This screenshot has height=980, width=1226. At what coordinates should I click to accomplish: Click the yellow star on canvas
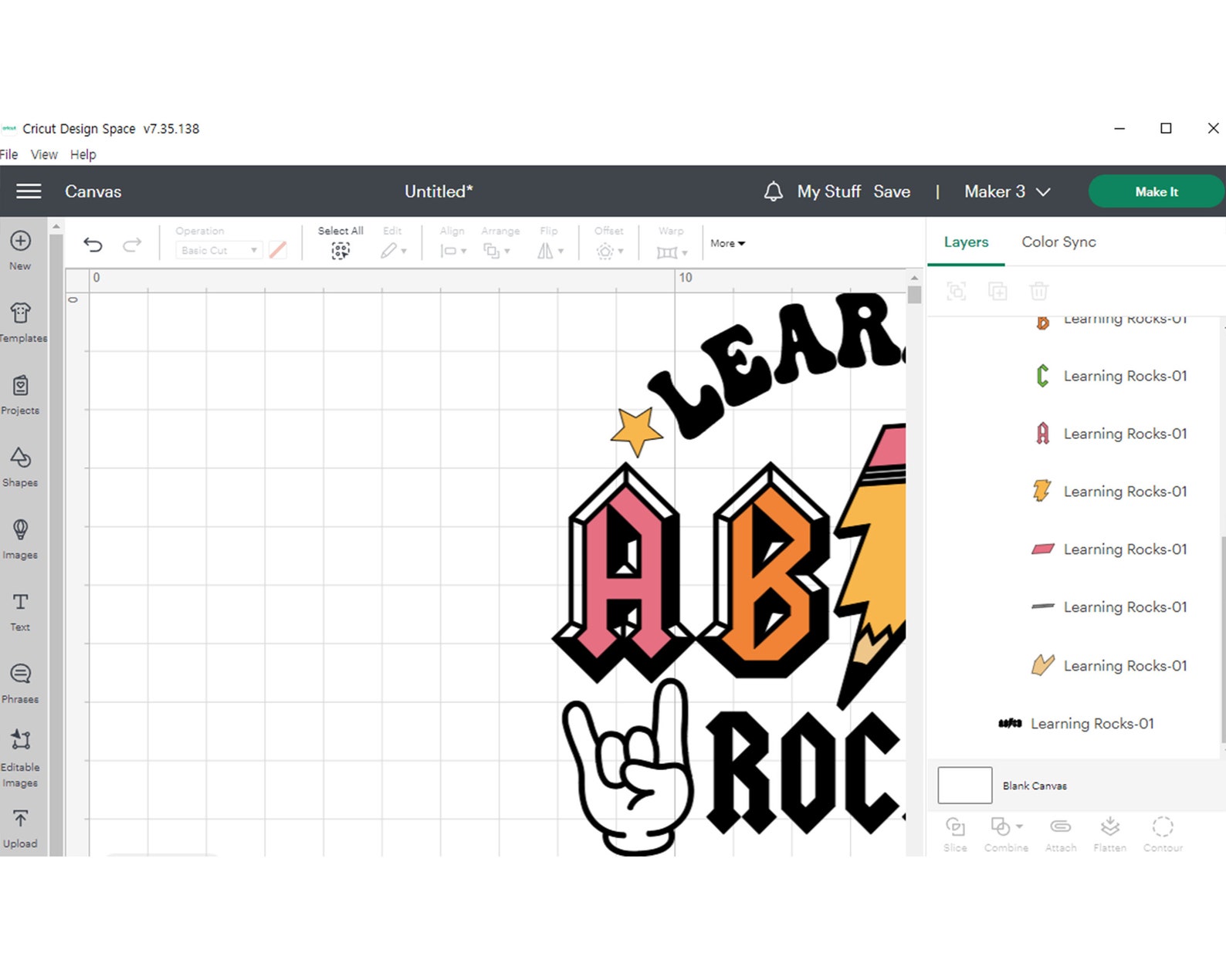637,431
